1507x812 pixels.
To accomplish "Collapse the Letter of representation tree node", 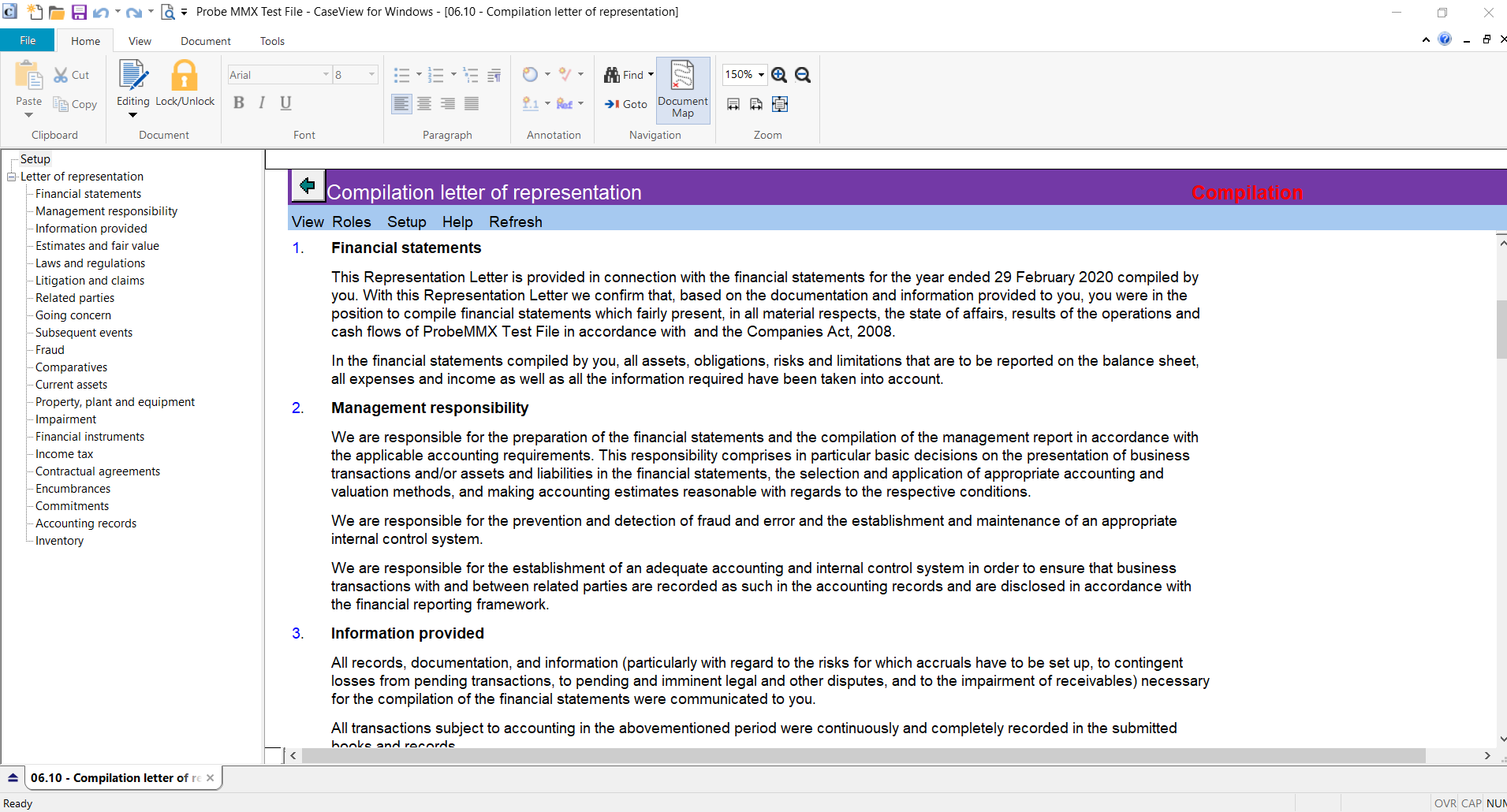I will click(x=12, y=177).
